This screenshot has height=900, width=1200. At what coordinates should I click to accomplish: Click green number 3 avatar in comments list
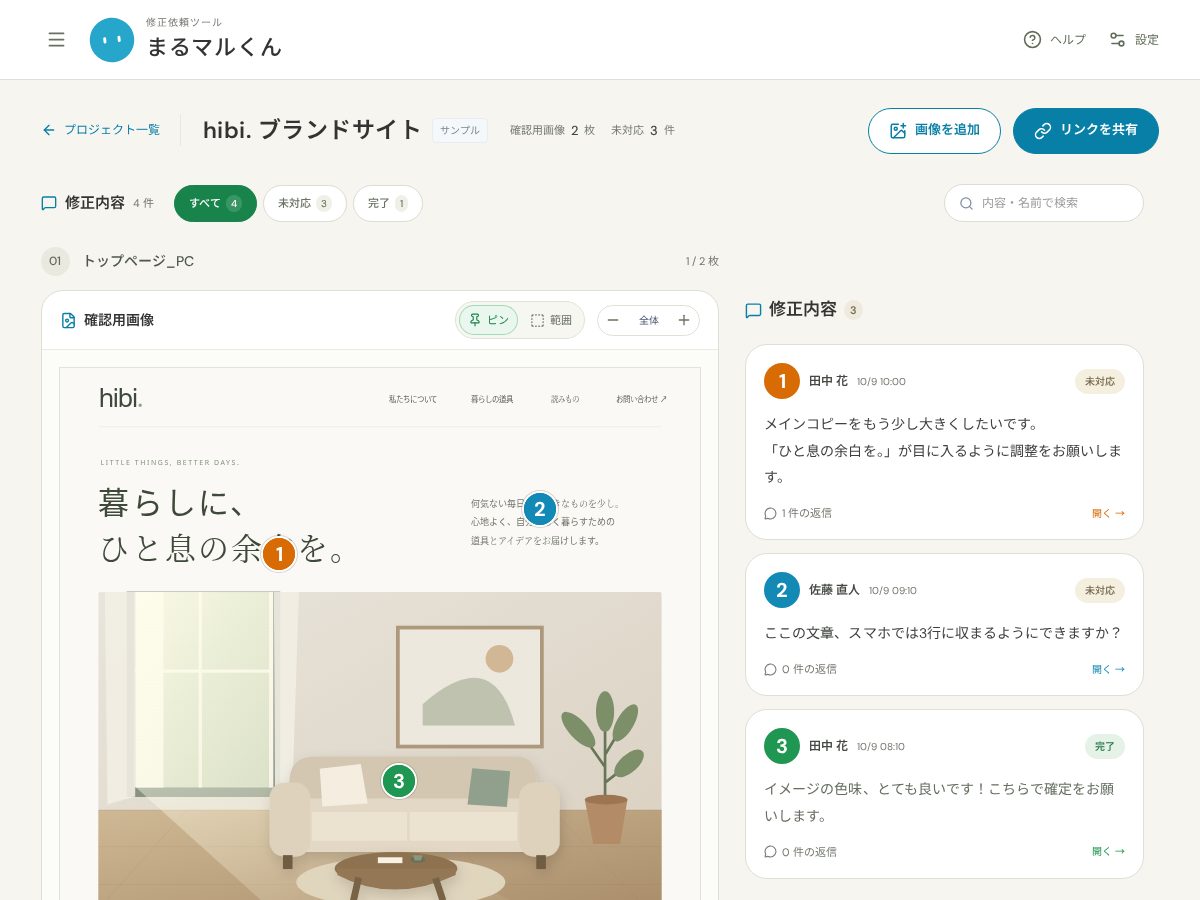(782, 746)
